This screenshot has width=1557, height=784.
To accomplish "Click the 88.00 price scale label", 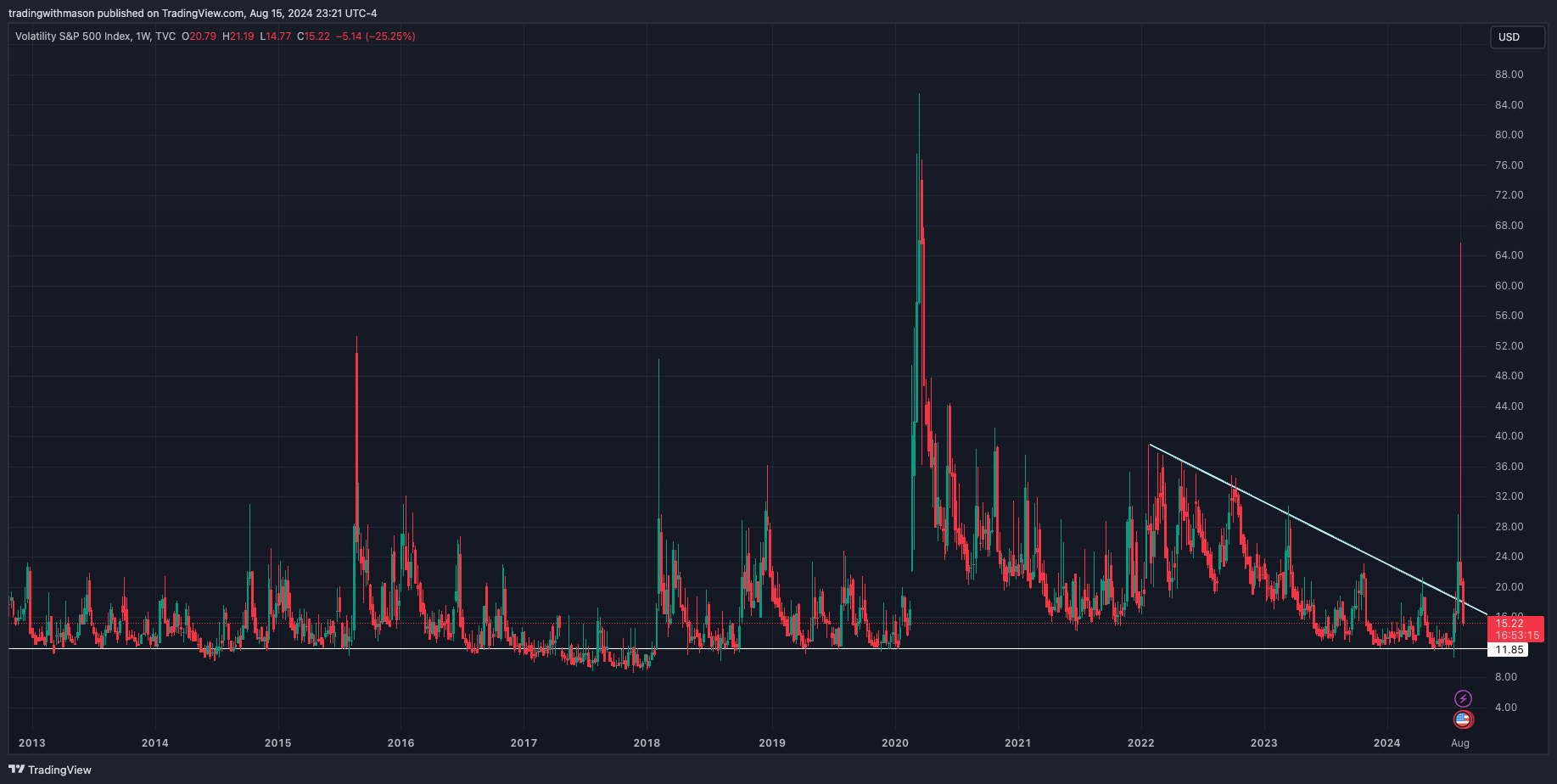I will [1509, 75].
